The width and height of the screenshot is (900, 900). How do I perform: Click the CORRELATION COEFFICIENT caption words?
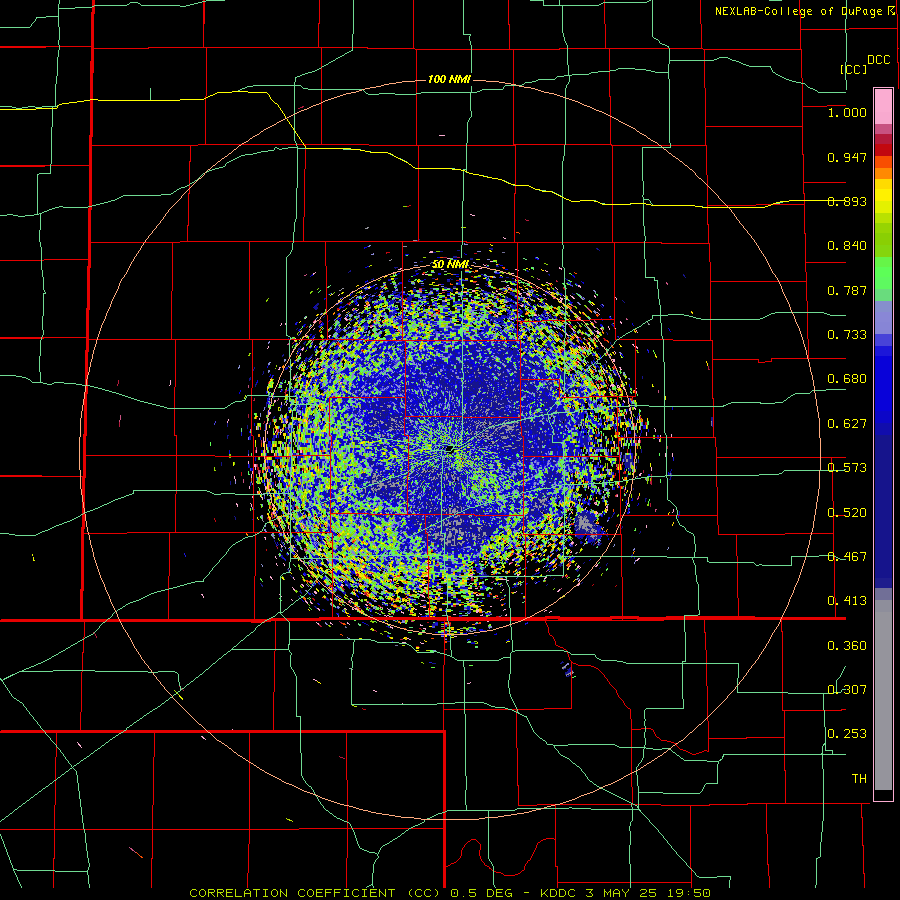[292, 893]
